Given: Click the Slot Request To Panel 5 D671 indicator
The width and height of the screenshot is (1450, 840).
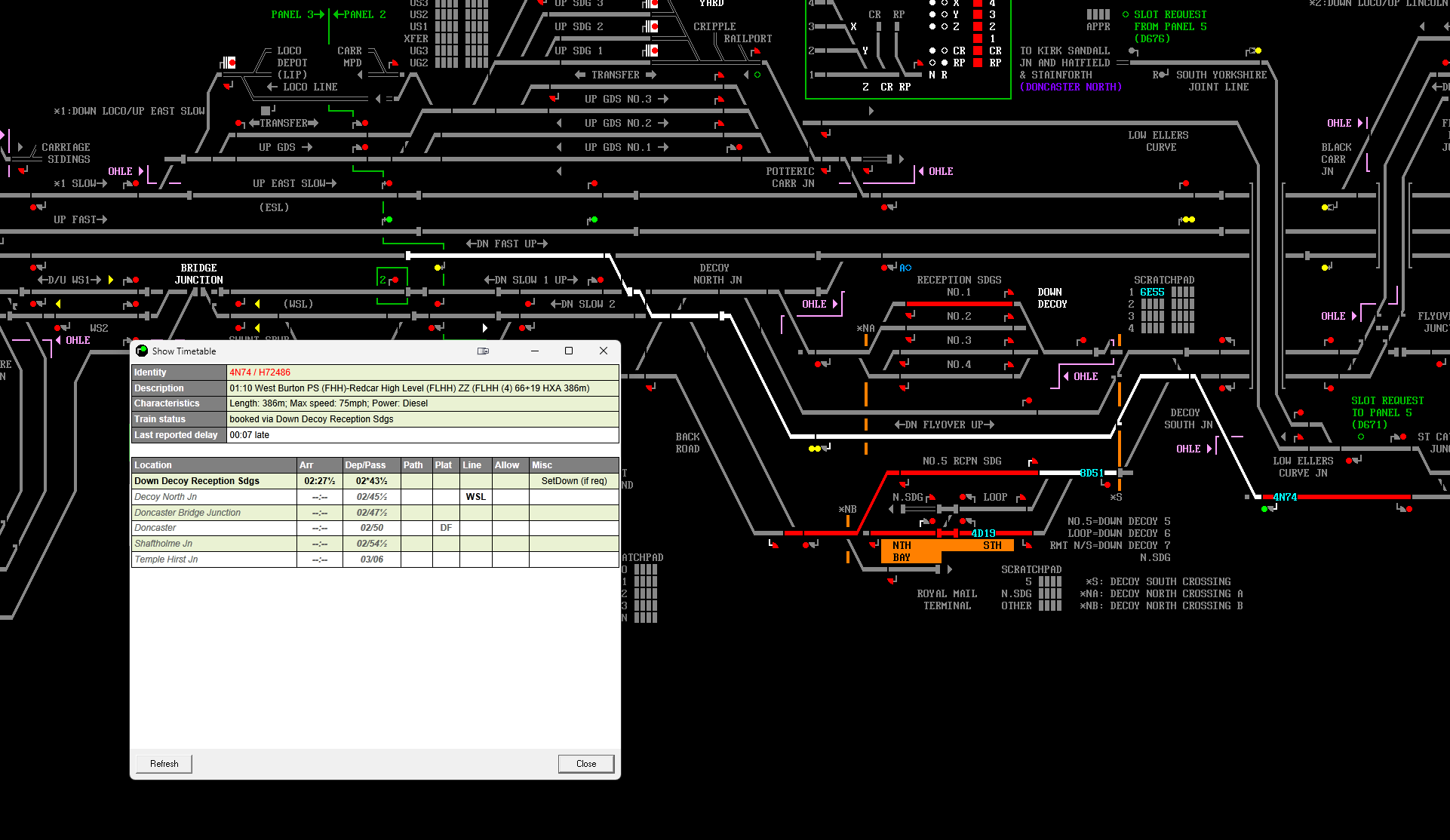Looking at the screenshot, I should coord(1361,437).
